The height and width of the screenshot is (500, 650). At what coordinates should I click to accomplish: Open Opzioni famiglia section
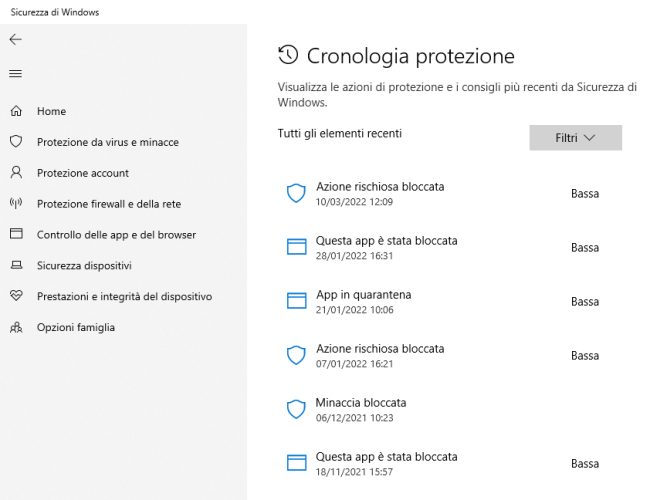pos(76,328)
